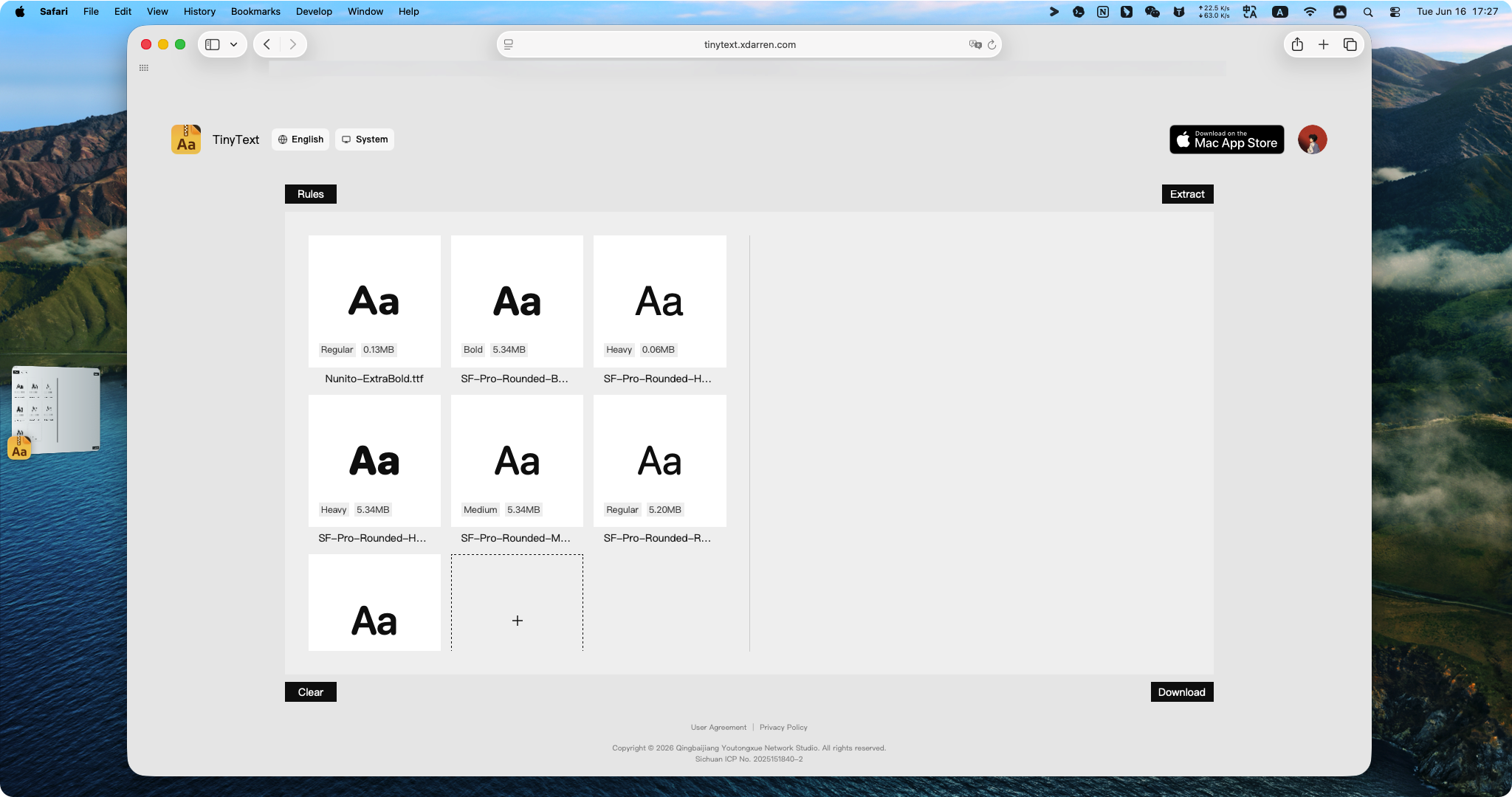Open the Privacy Policy link
1512x797 pixels.
[783, 728]
